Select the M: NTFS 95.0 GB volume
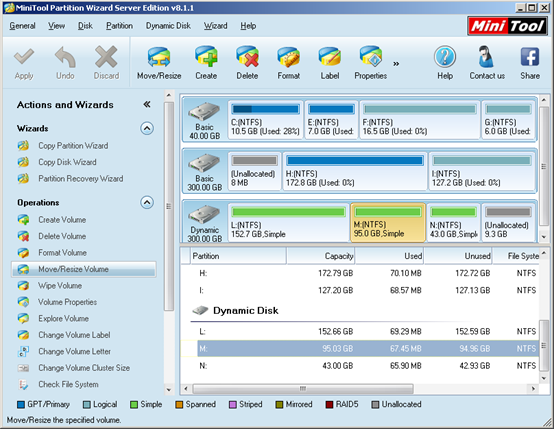 pos(388,223)
